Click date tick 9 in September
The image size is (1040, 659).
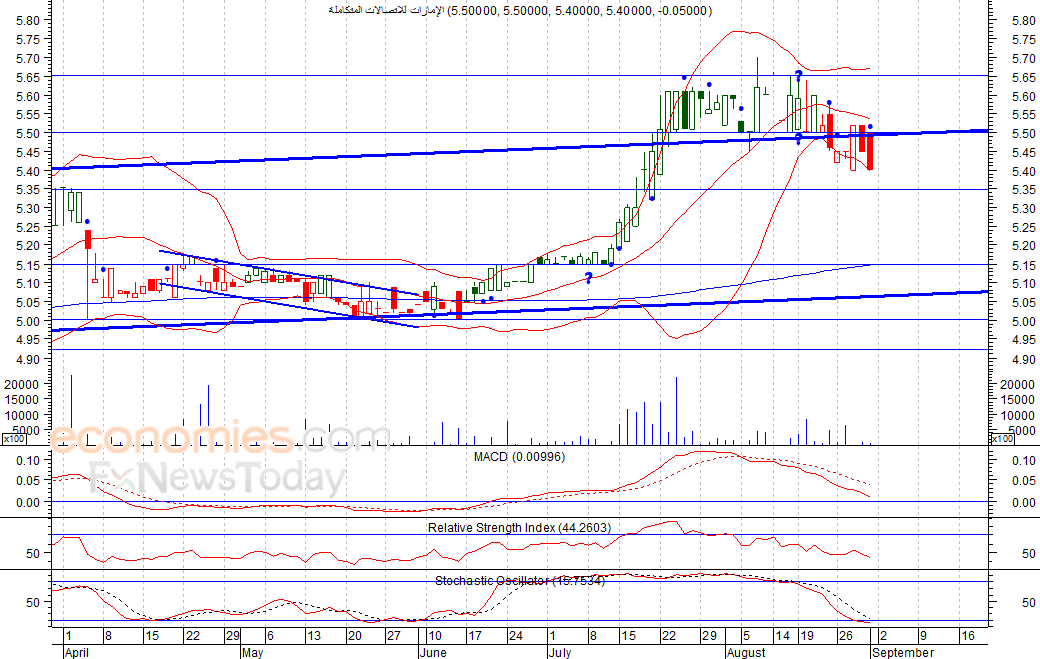923,636
